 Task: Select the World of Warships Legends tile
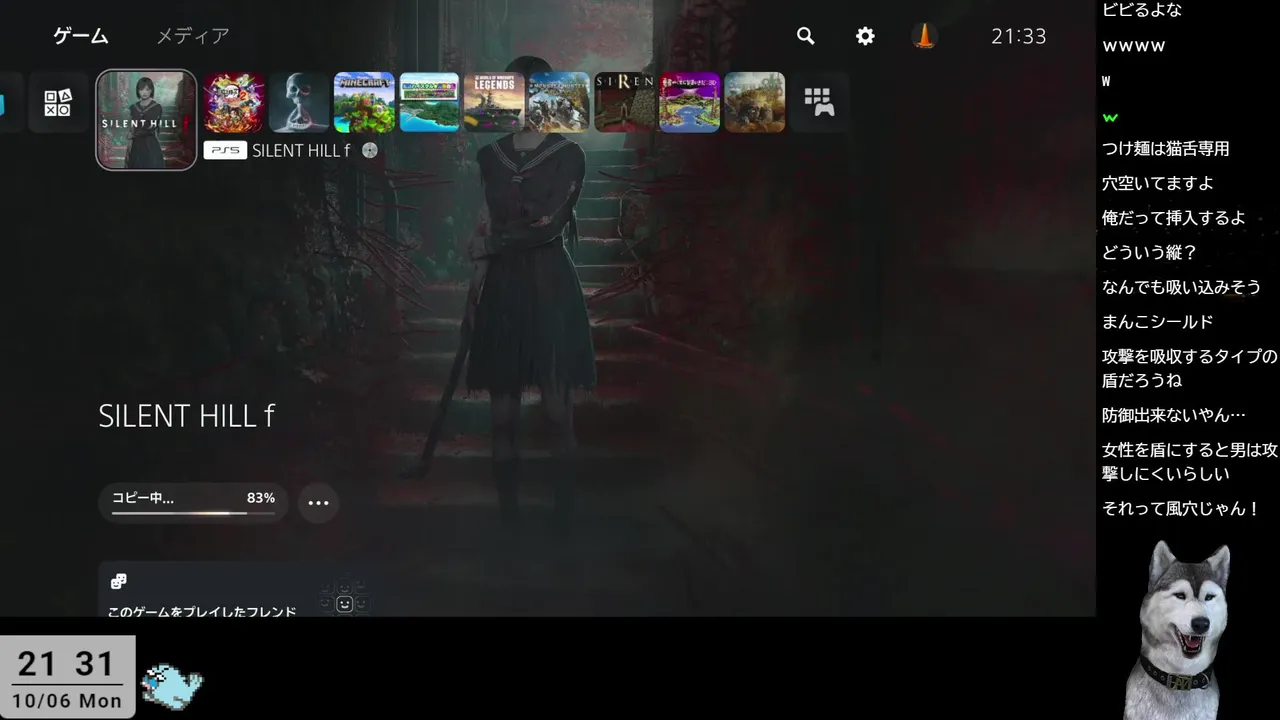494,102
